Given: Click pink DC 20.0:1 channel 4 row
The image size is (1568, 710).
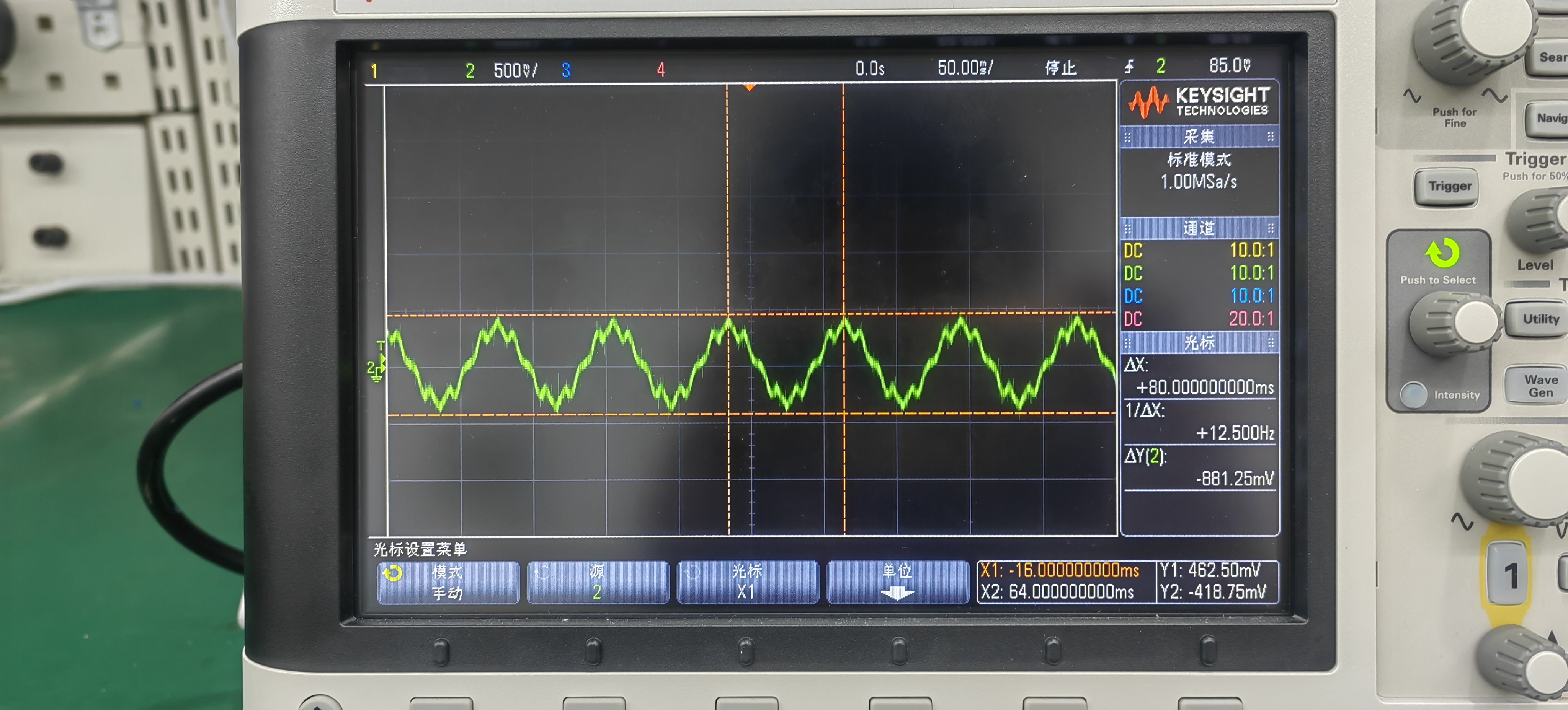Looking at the screenshot, I should click(1199, 319).
